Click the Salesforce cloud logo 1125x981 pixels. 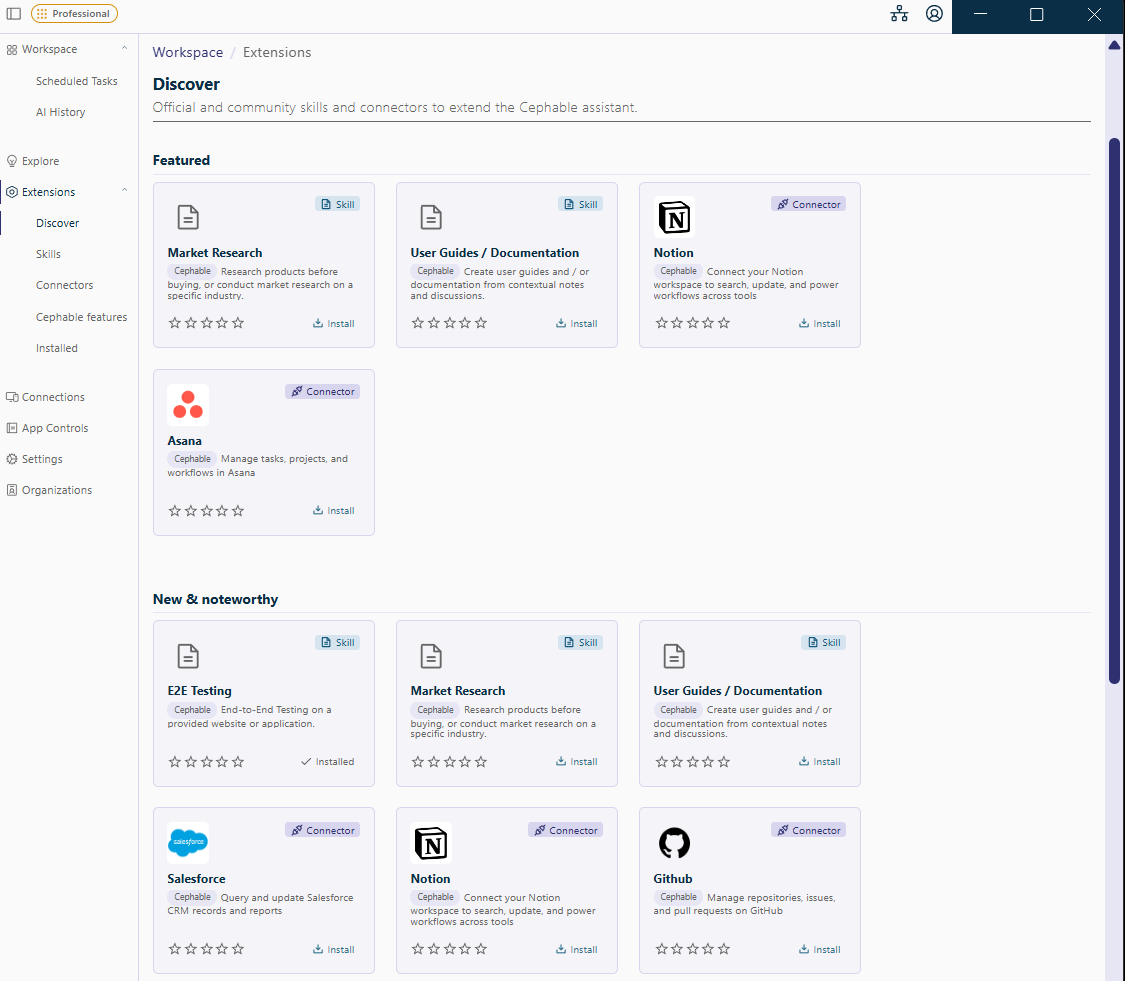pos(188,842)
